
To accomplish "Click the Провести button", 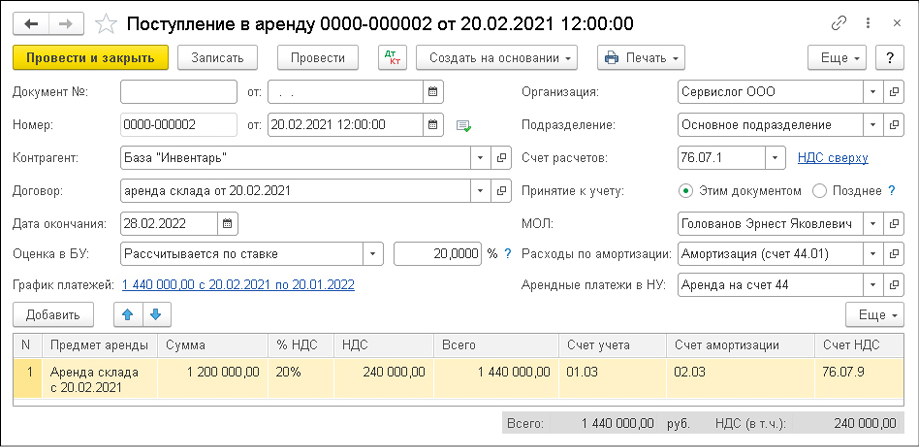I will (317, 57).
